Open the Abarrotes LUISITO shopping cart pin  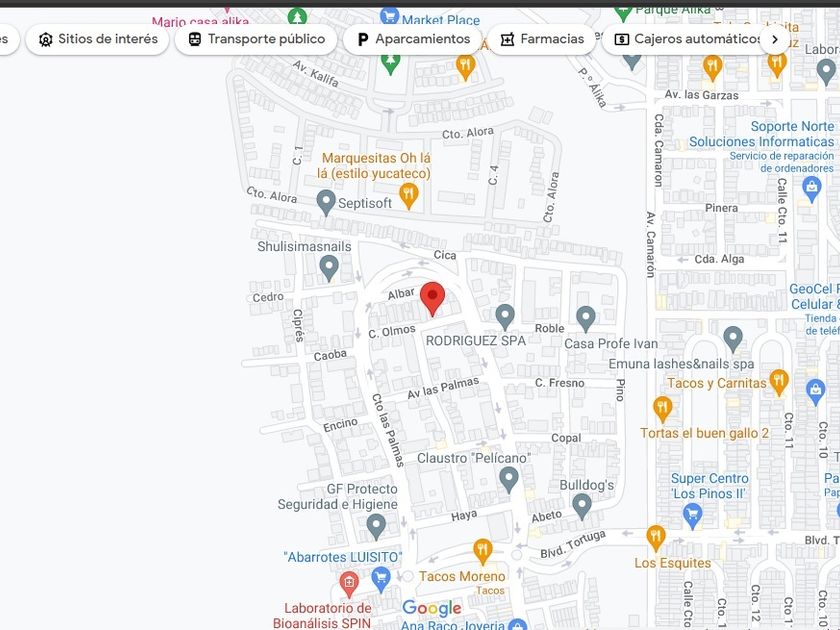coord(381,580)
